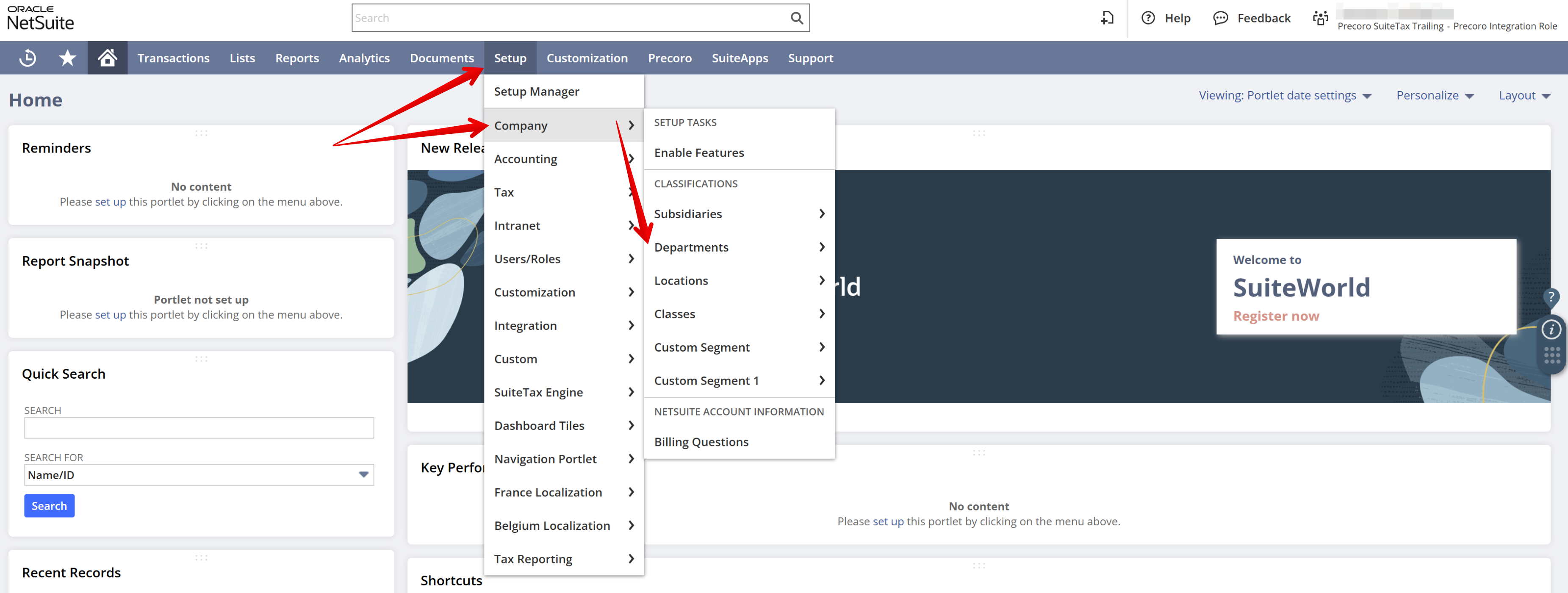Select Tax in the Setup menu
Image resolution: width=1568 pixels, height=593 pixels.
pos(564,192)
